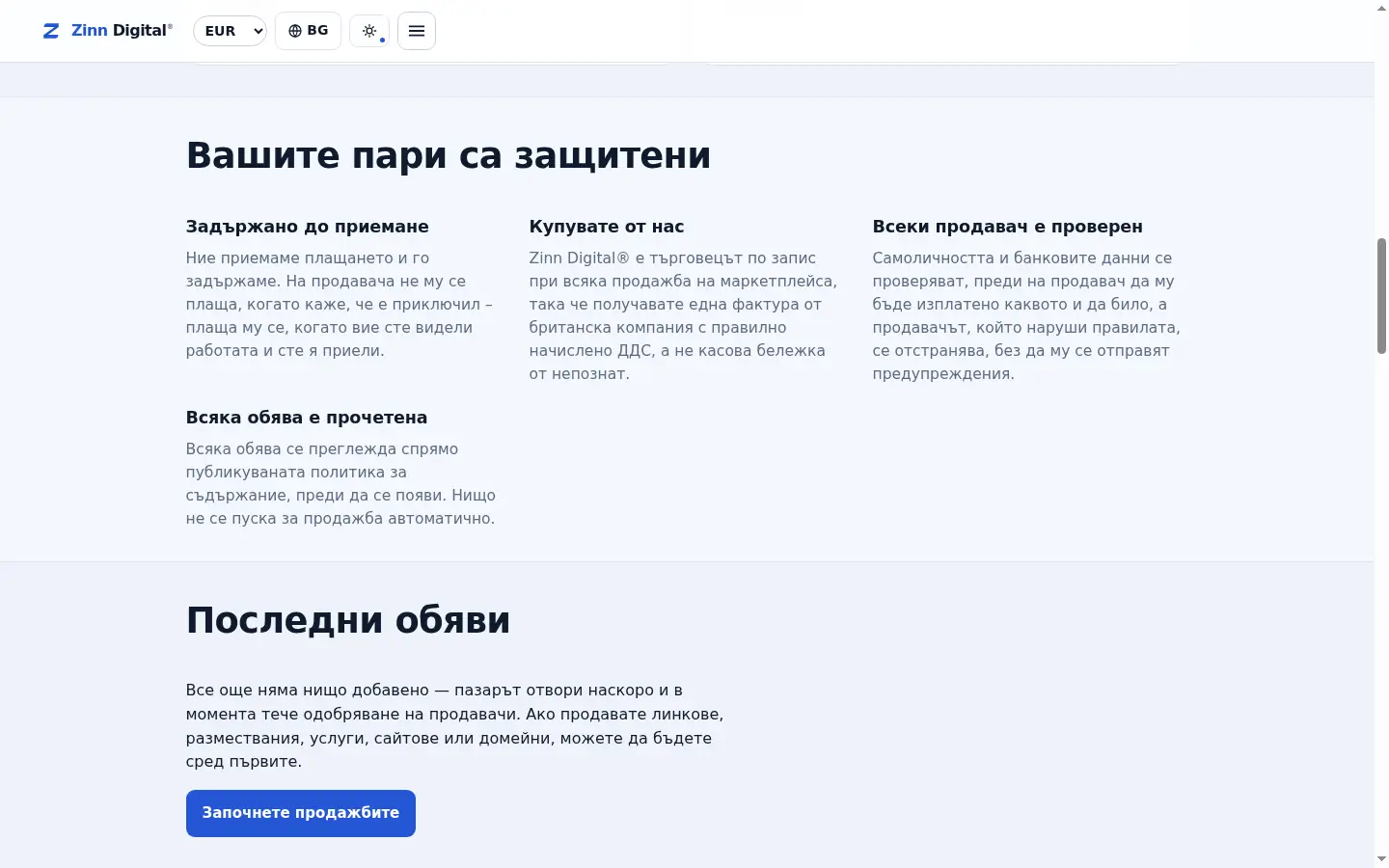This screenshot has width=1389, height=868.
Task: Select the heading Вашите пари са защитени
Action: point(449,155)
